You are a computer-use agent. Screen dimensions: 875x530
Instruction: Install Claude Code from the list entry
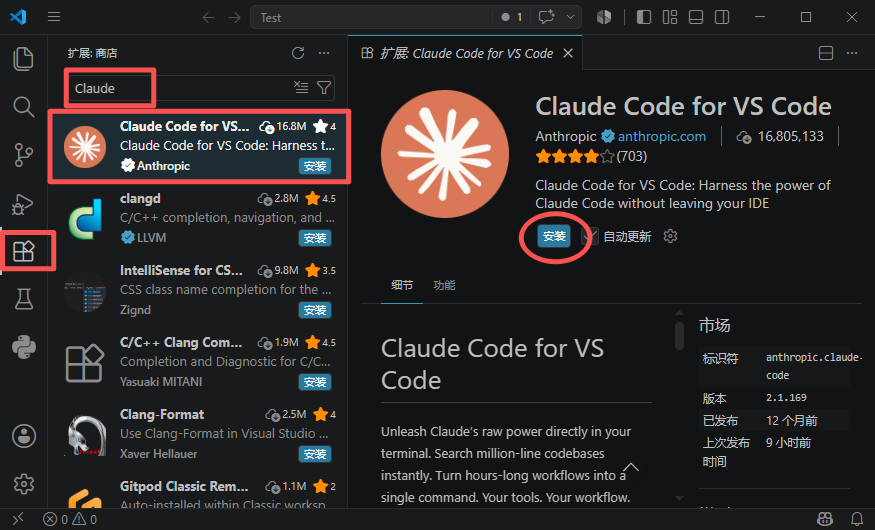coord(315,166)
